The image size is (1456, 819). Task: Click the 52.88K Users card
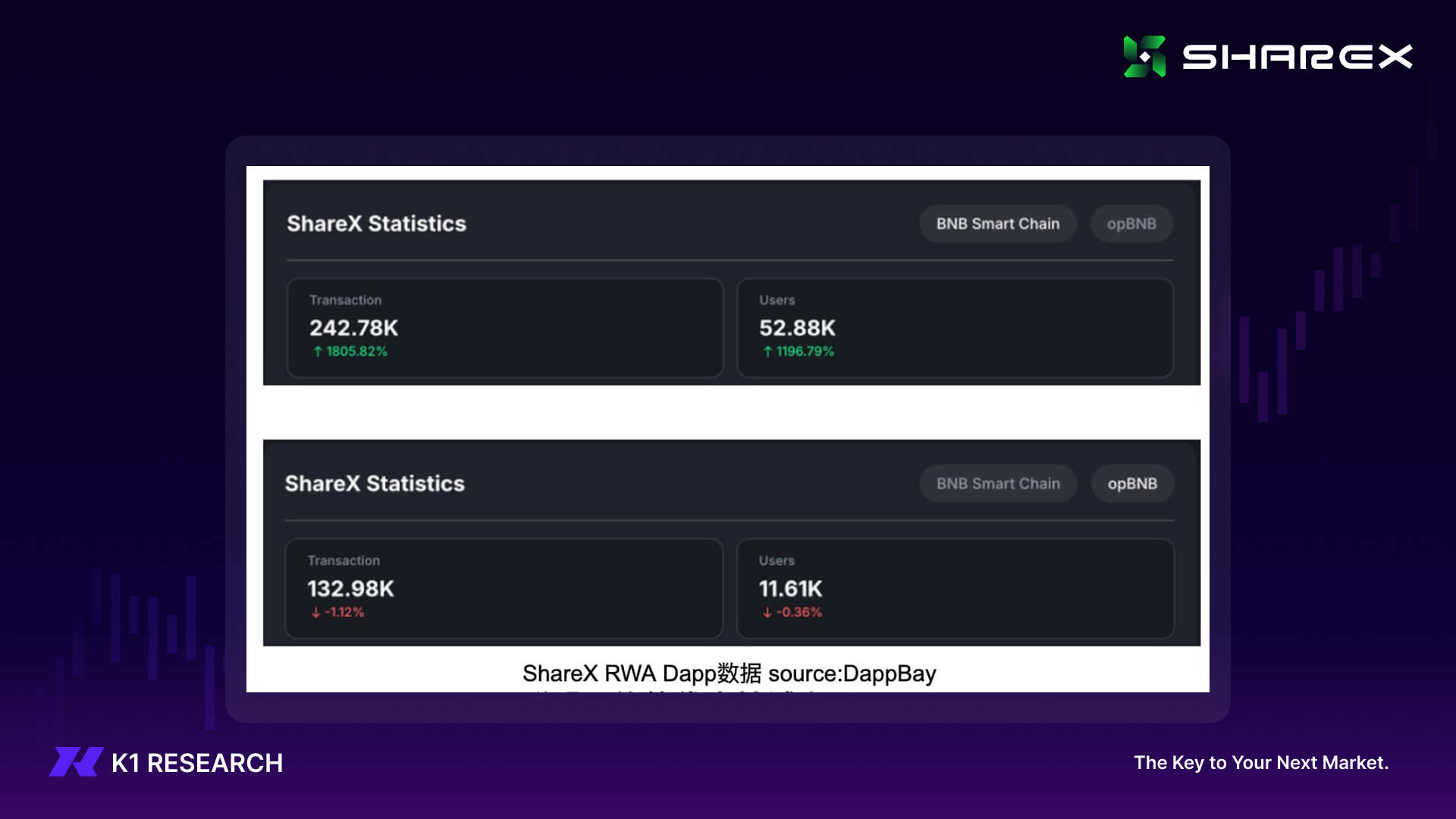[955, 328]
